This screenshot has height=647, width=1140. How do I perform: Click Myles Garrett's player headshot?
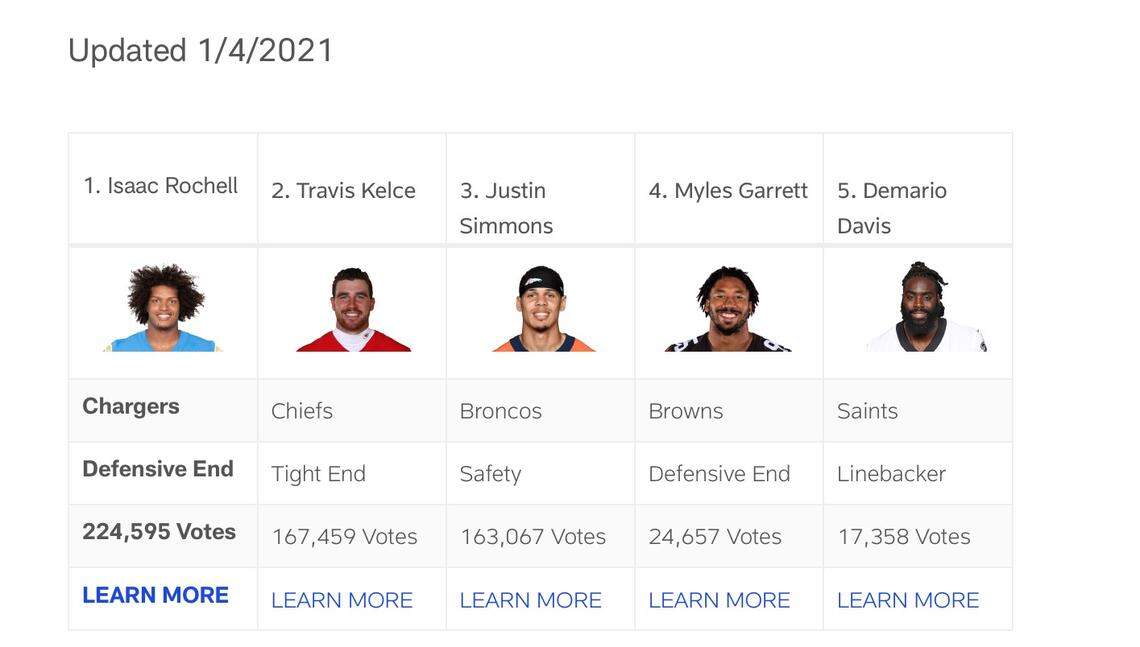coord(728,310)
